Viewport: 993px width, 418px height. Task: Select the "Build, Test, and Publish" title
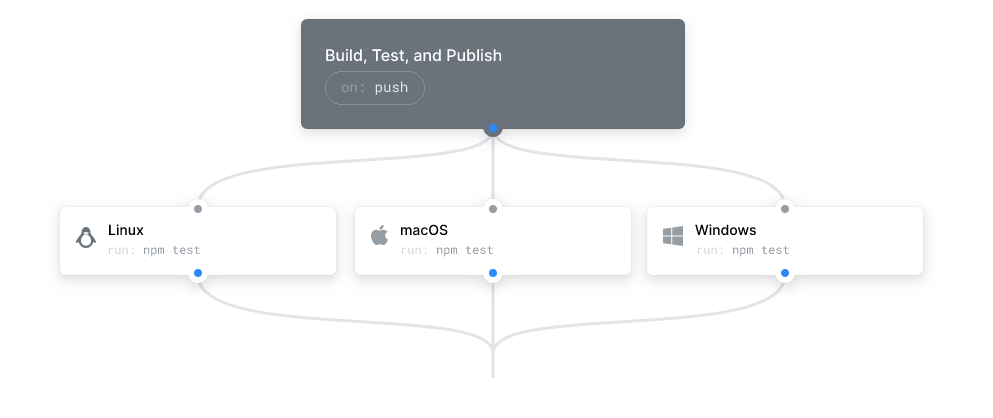click(413, 56)
